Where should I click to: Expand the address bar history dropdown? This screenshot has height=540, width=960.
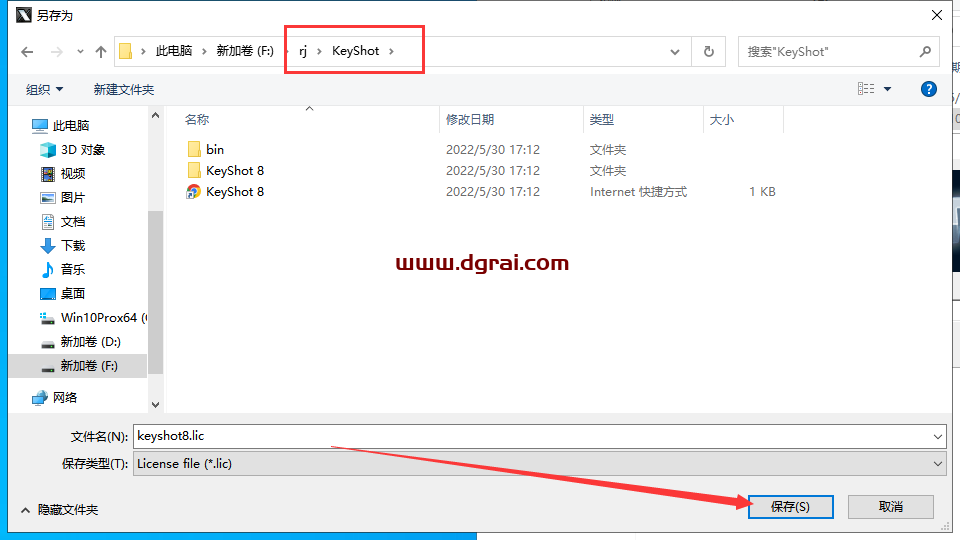pos(676,51)
